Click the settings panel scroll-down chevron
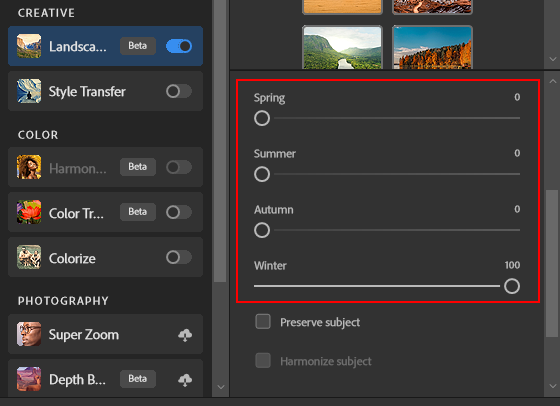This screenshot has width=560, height=406. (x=553, y=386)
